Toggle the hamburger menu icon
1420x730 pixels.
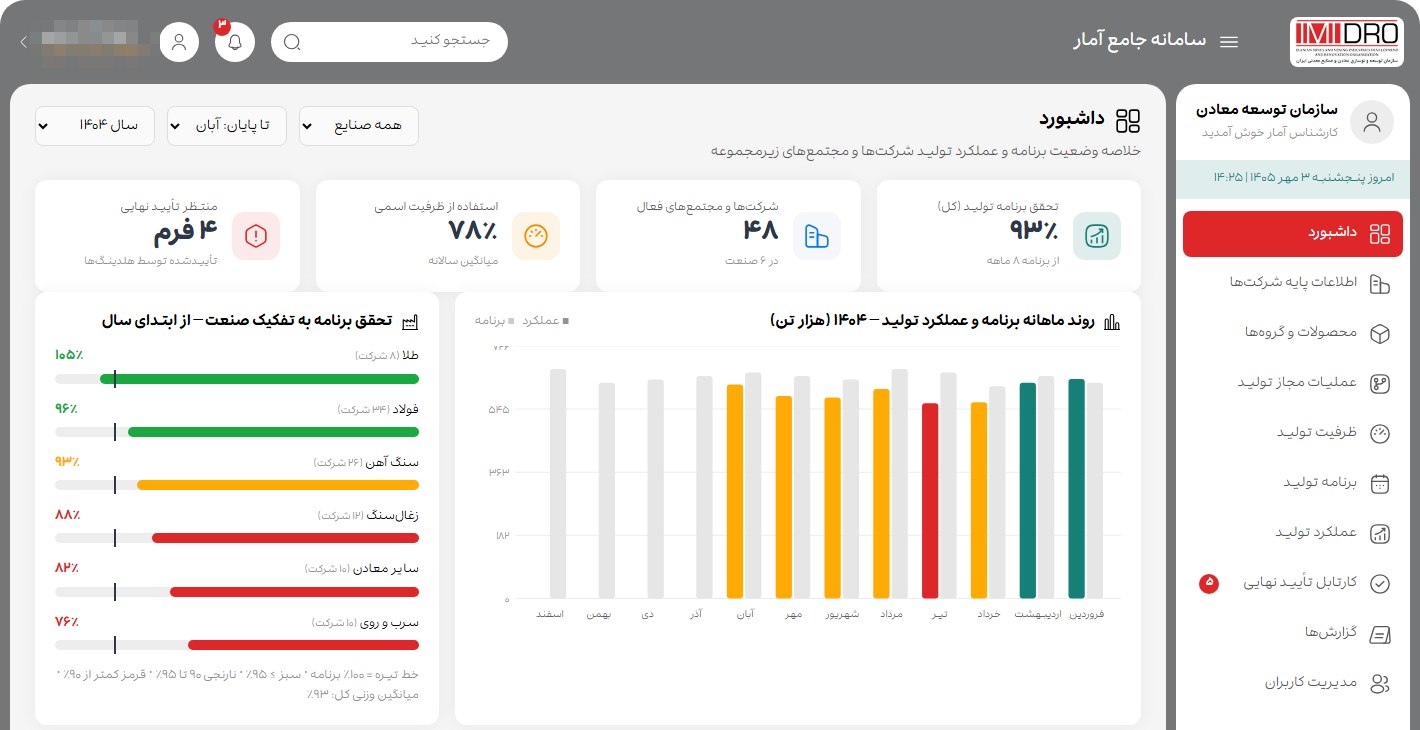pos(1230,42)
